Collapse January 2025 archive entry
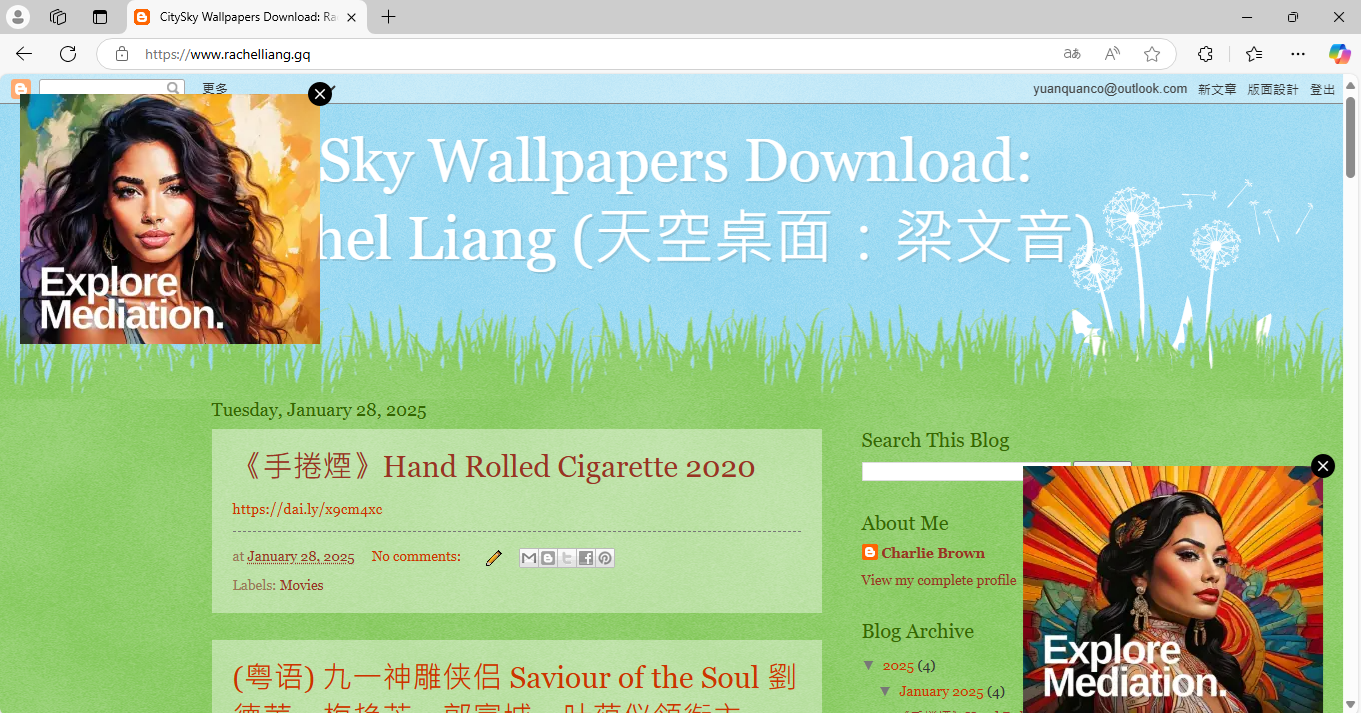Viewport: 1361px width, 713px height. (885, 691)
